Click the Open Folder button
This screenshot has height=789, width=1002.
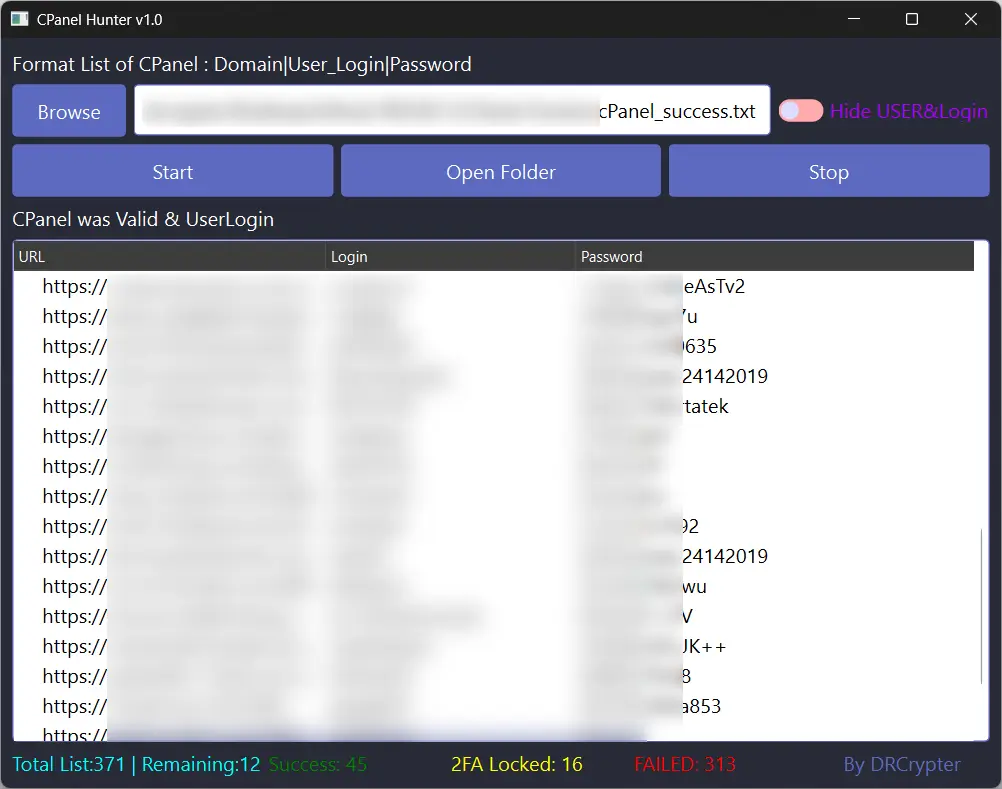[500, 172]
